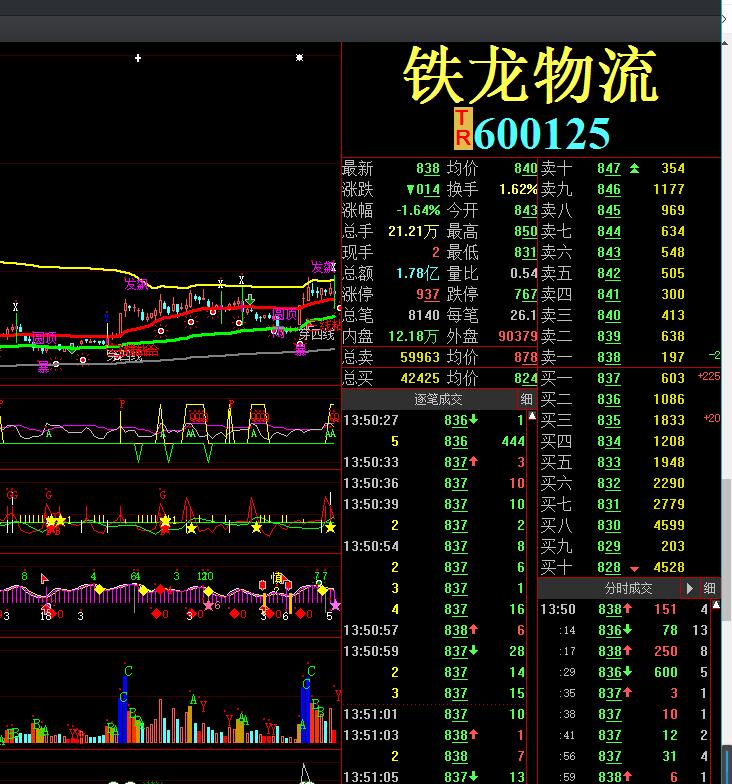732x784 pixels.
Task: Select the 买一 order row with volume 603
Action: coord(629,378)
